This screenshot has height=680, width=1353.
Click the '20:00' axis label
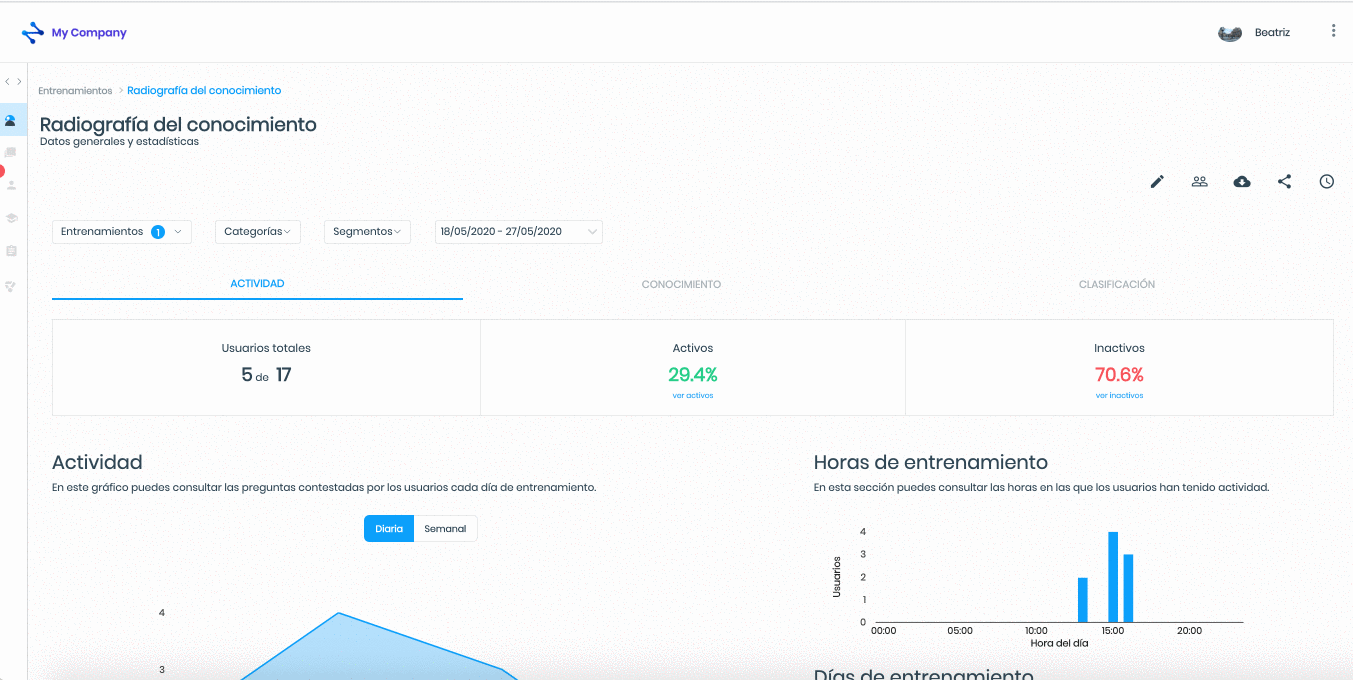pyautogui.click(x=1189, y=631)
